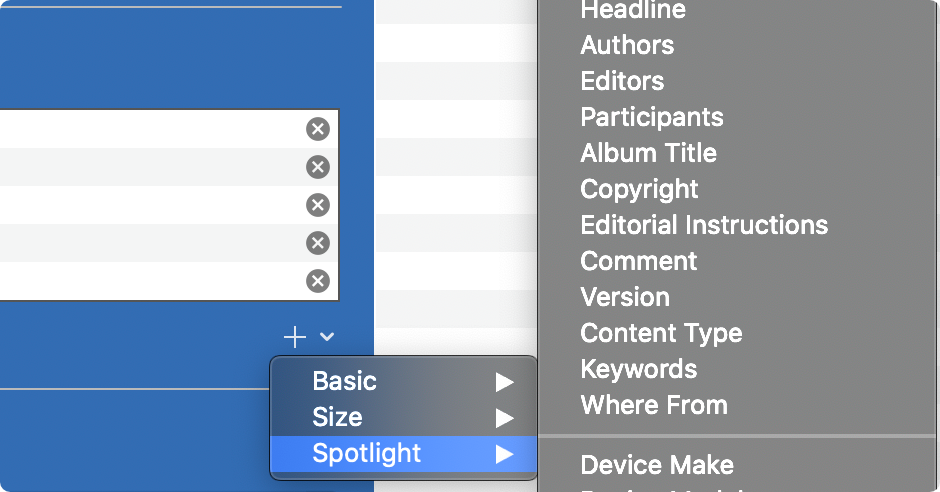Image resolution: width=940 pixels, height=492 pixels.
Task: Remove the first row via its X icon
Action: pos(318,129)
